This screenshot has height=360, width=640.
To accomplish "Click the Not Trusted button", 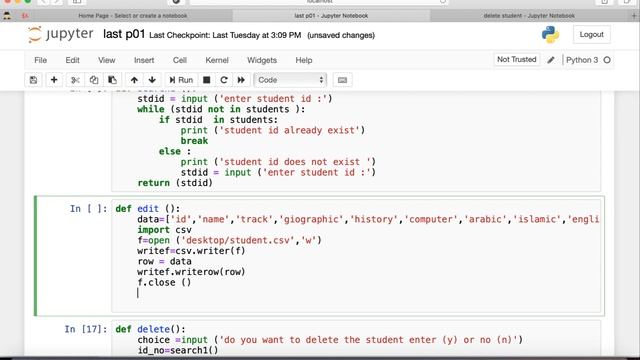I will (x=516, y=60).
